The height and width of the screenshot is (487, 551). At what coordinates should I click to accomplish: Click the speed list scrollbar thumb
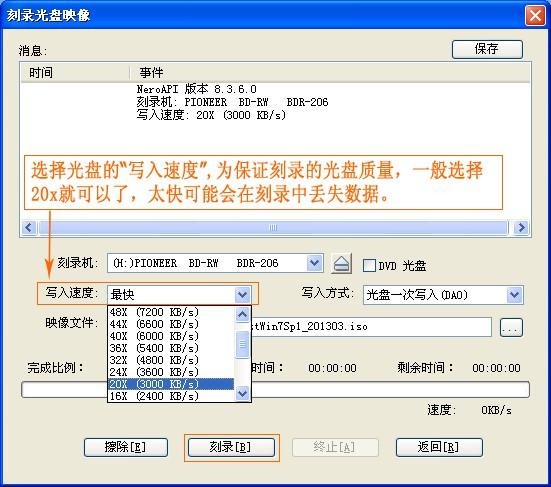point(242,345)
